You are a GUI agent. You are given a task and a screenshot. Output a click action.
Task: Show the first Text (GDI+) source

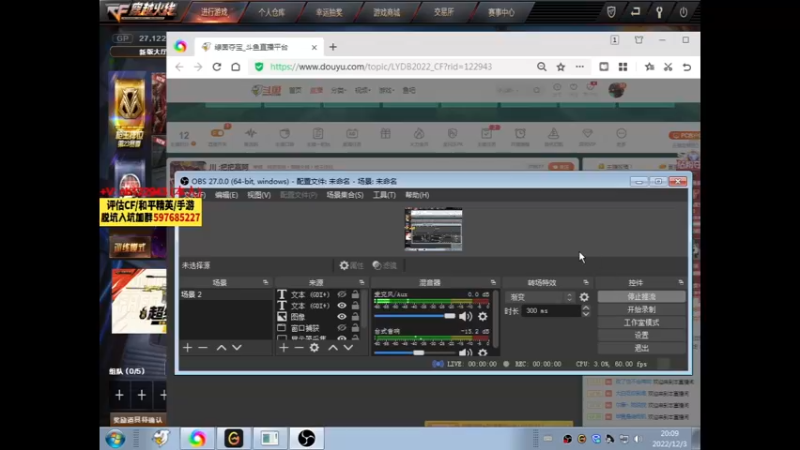[342, 294]
